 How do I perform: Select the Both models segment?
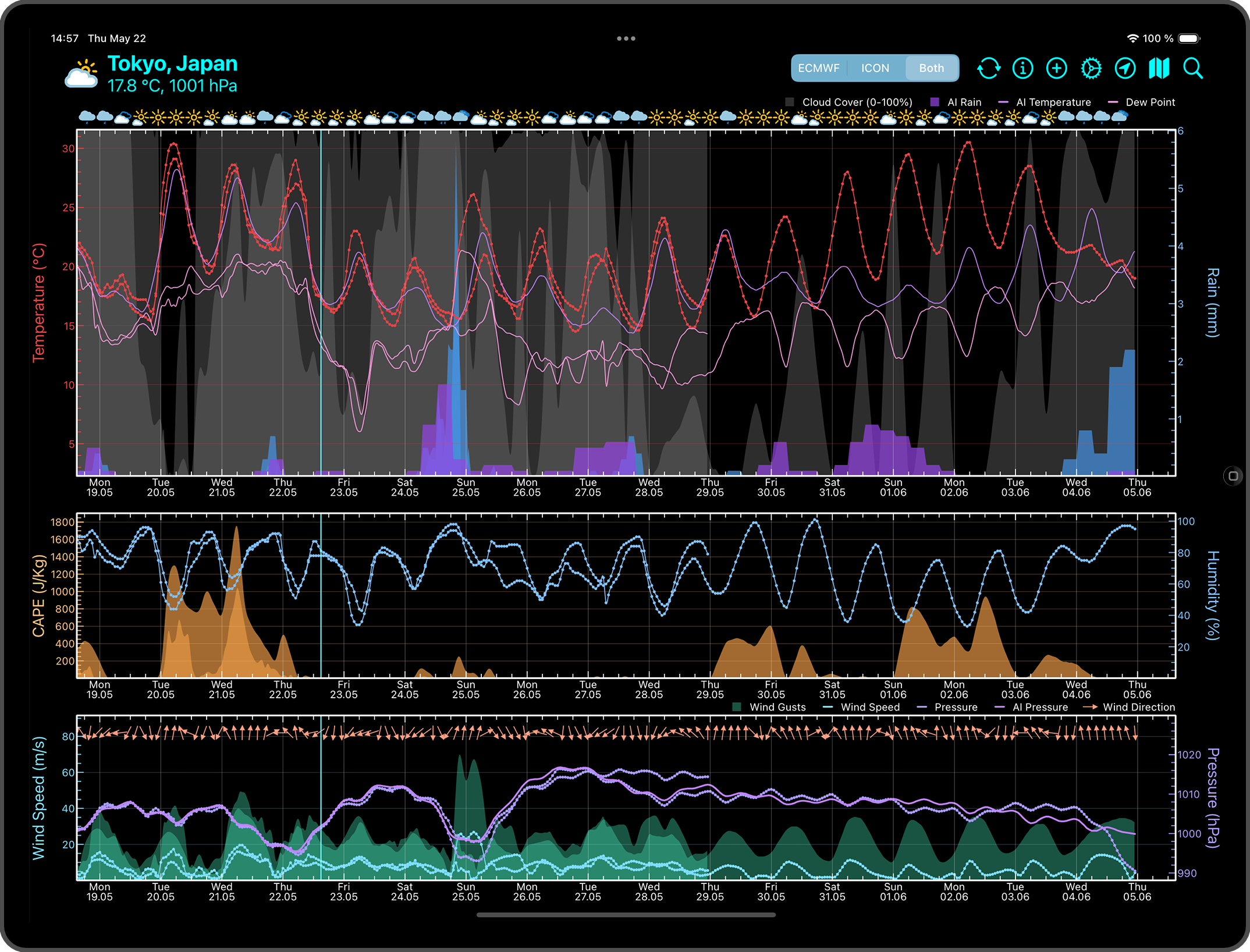tap(931, 68)
